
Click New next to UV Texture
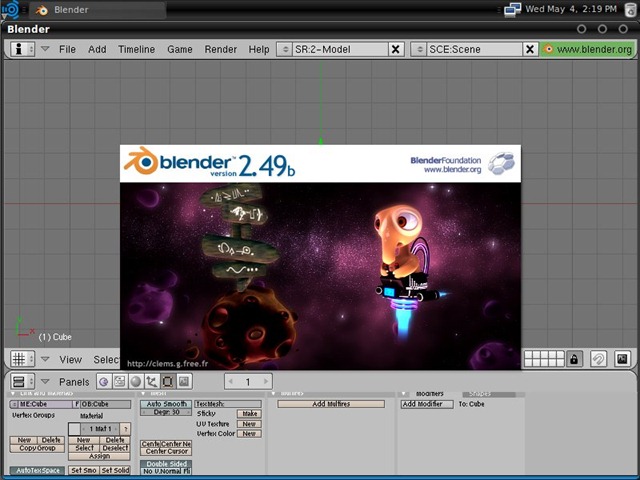pos(249,424)
